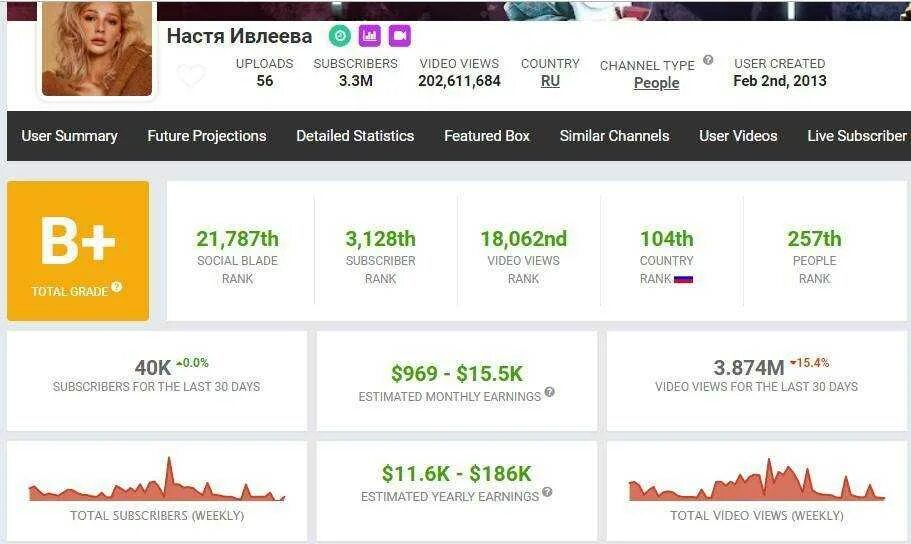911x544 pixels.
Task: Click the help icon for Estimated Yearly Earnings
Action: (x=547, y=493)
